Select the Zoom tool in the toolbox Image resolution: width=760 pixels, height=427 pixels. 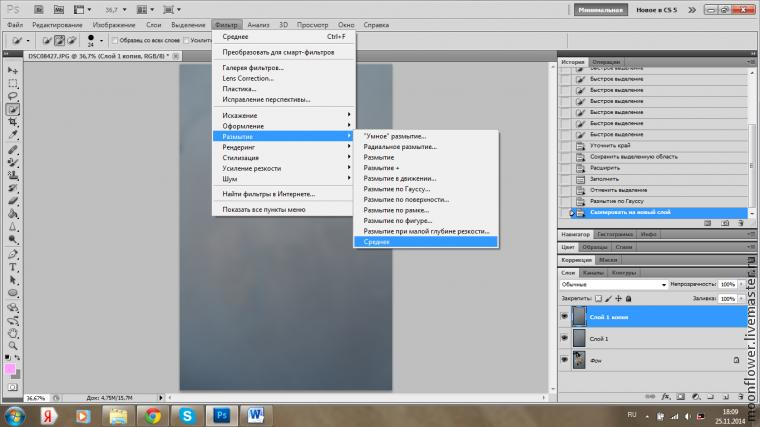pos(13,346)
